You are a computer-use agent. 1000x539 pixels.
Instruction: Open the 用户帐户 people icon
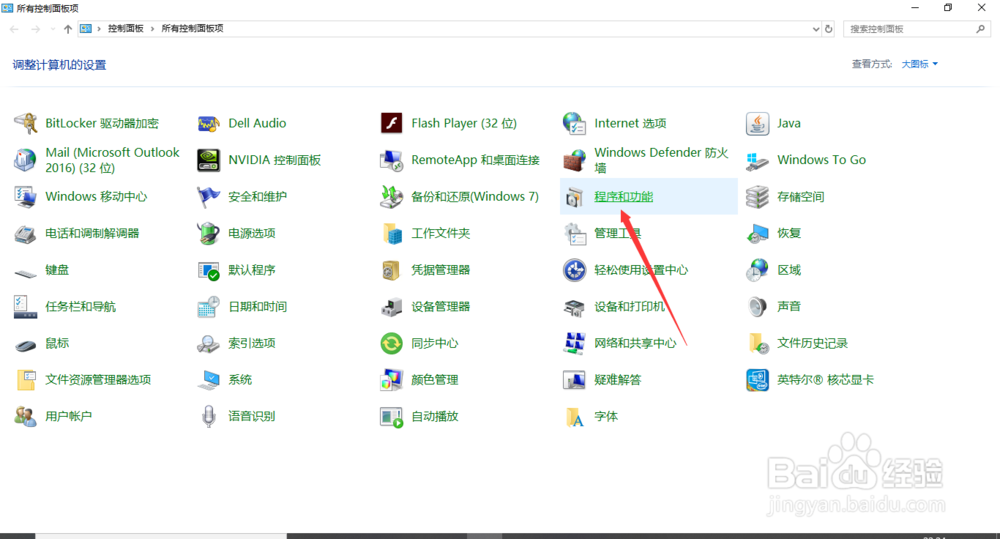[x=26, y=417]
